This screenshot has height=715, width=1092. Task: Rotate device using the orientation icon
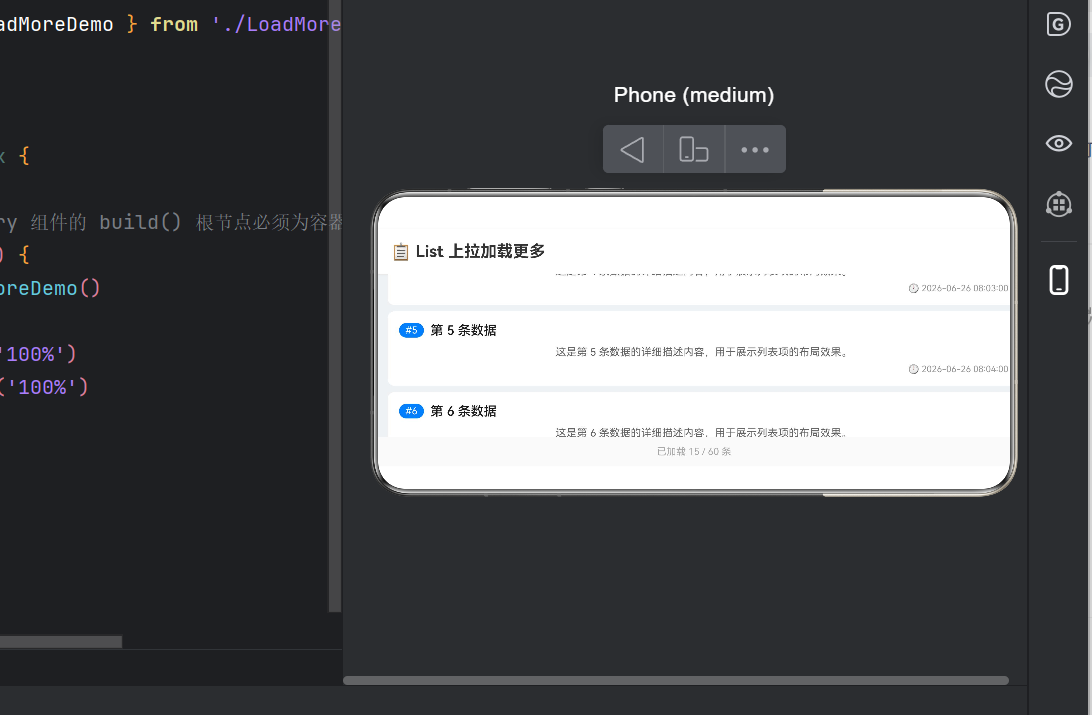click(694, 150)
